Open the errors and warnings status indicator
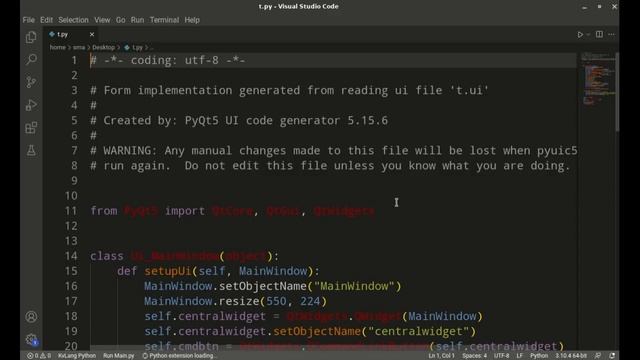 pos(39,356)
